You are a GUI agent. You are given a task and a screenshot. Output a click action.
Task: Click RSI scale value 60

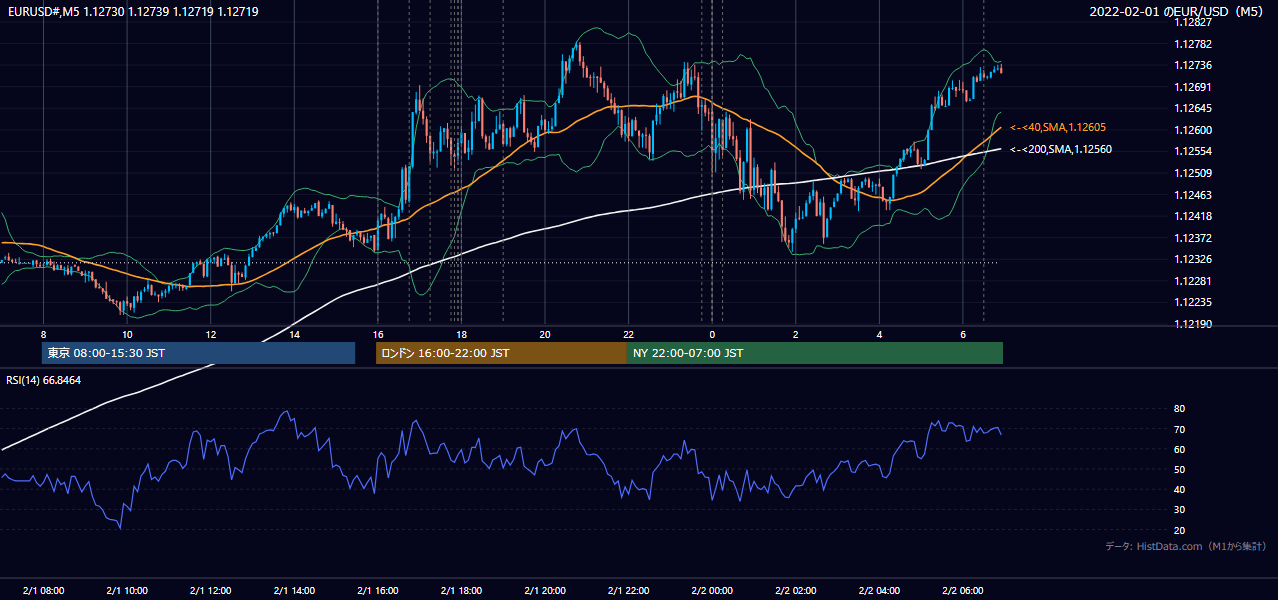coord(1179,449)
